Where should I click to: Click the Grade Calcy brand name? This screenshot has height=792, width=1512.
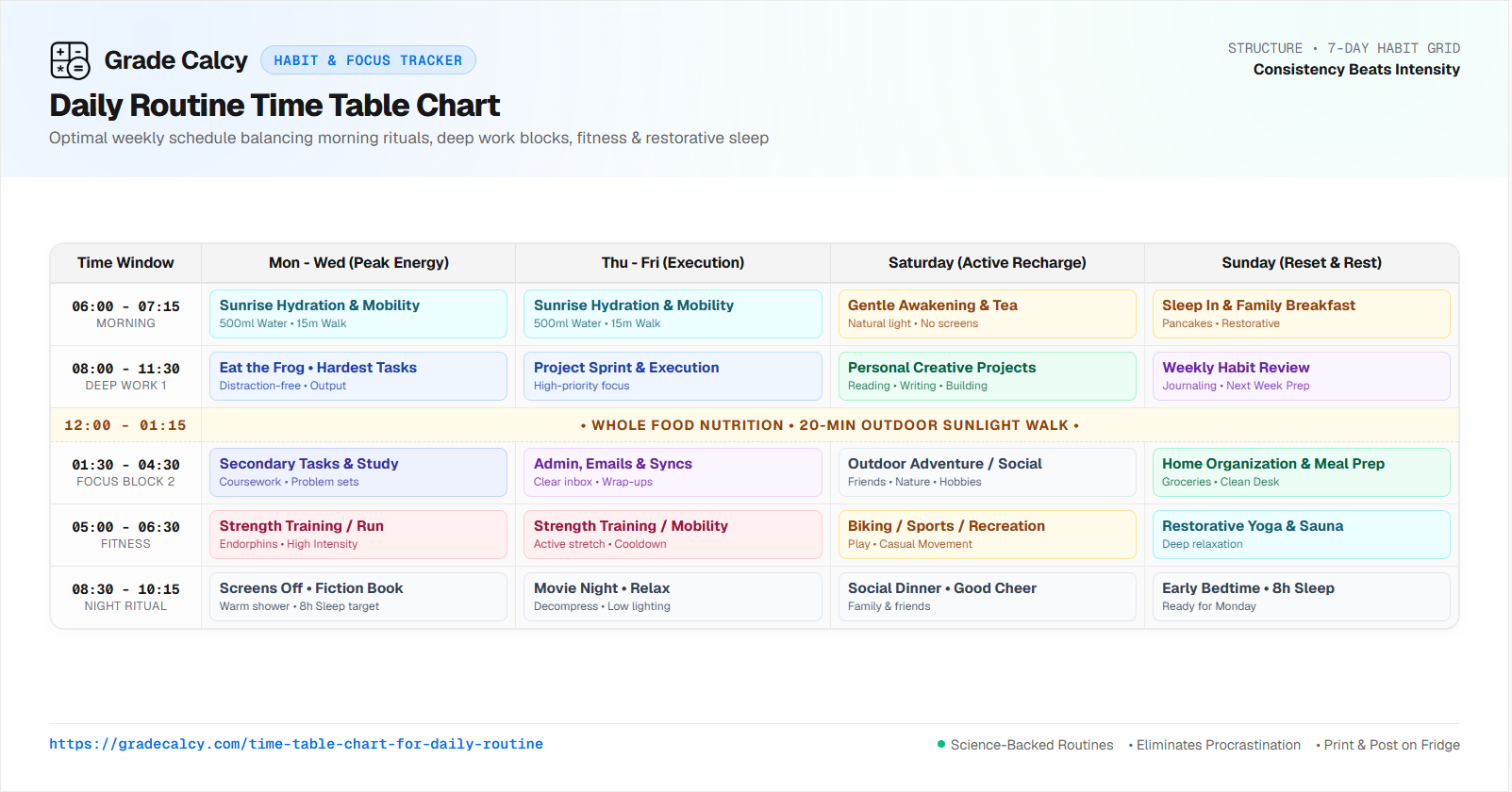click(175, 60)
